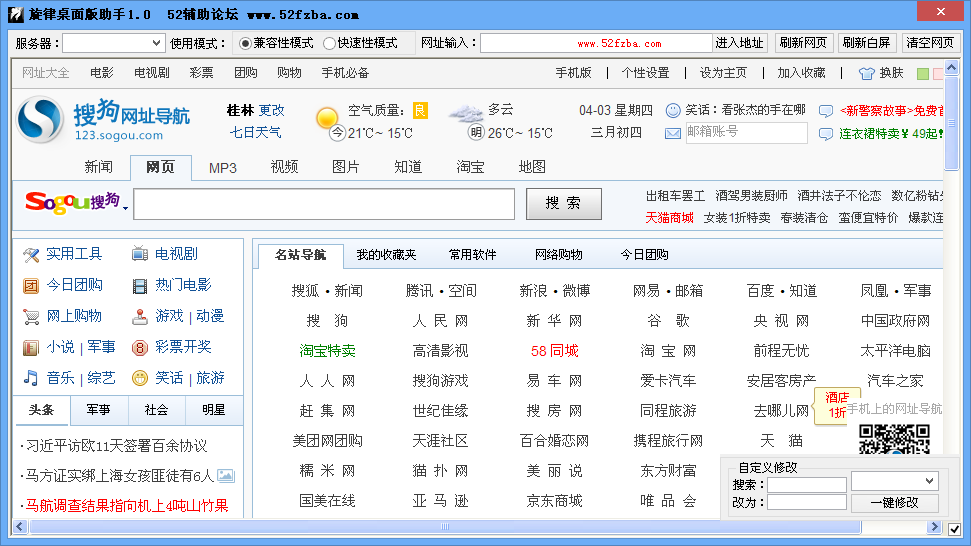Screen dimensions: 971x546
Task: Click the air quality 良 badge
Action: tap(420, 110)
